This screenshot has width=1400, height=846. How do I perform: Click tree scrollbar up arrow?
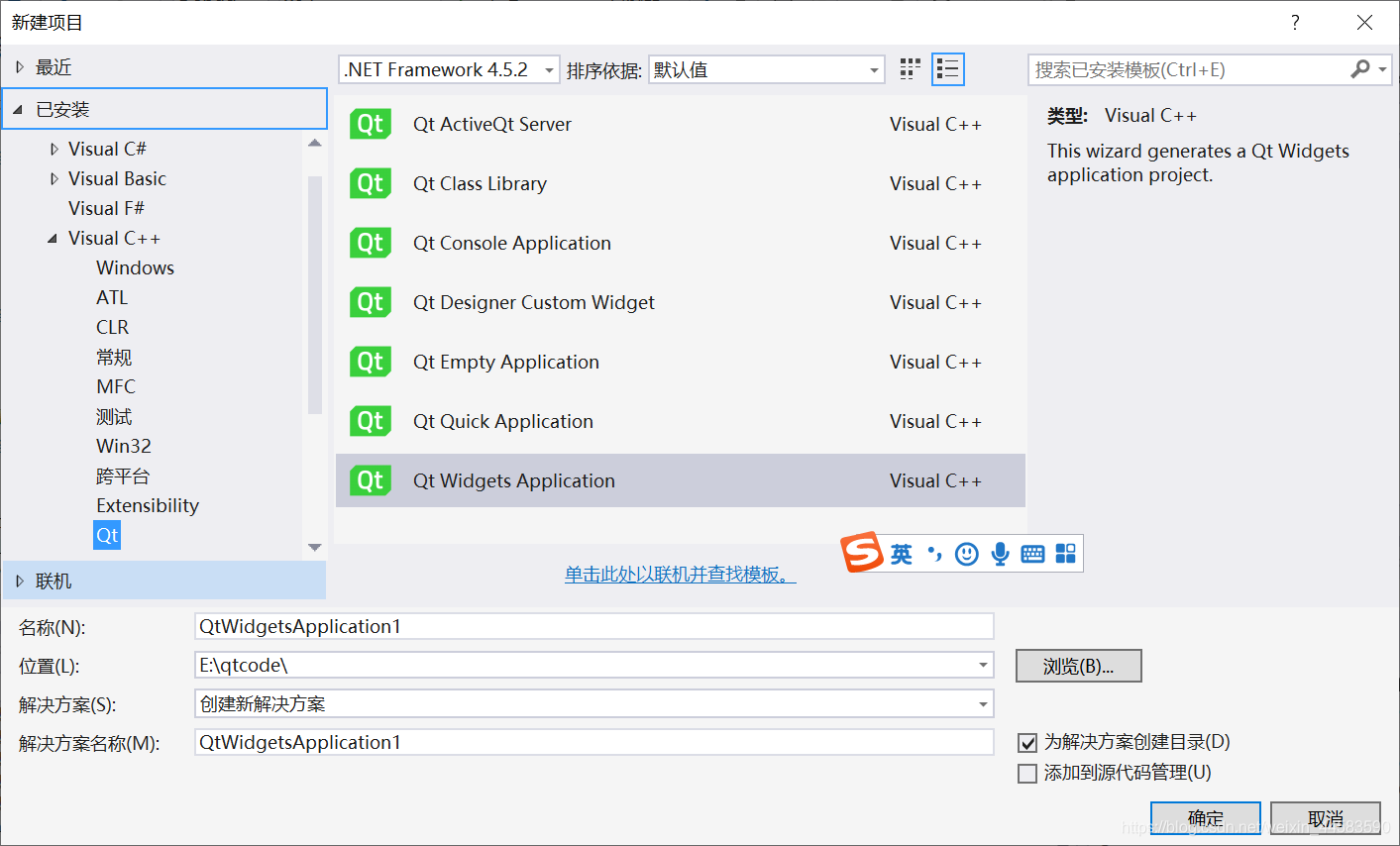point(315,144)
